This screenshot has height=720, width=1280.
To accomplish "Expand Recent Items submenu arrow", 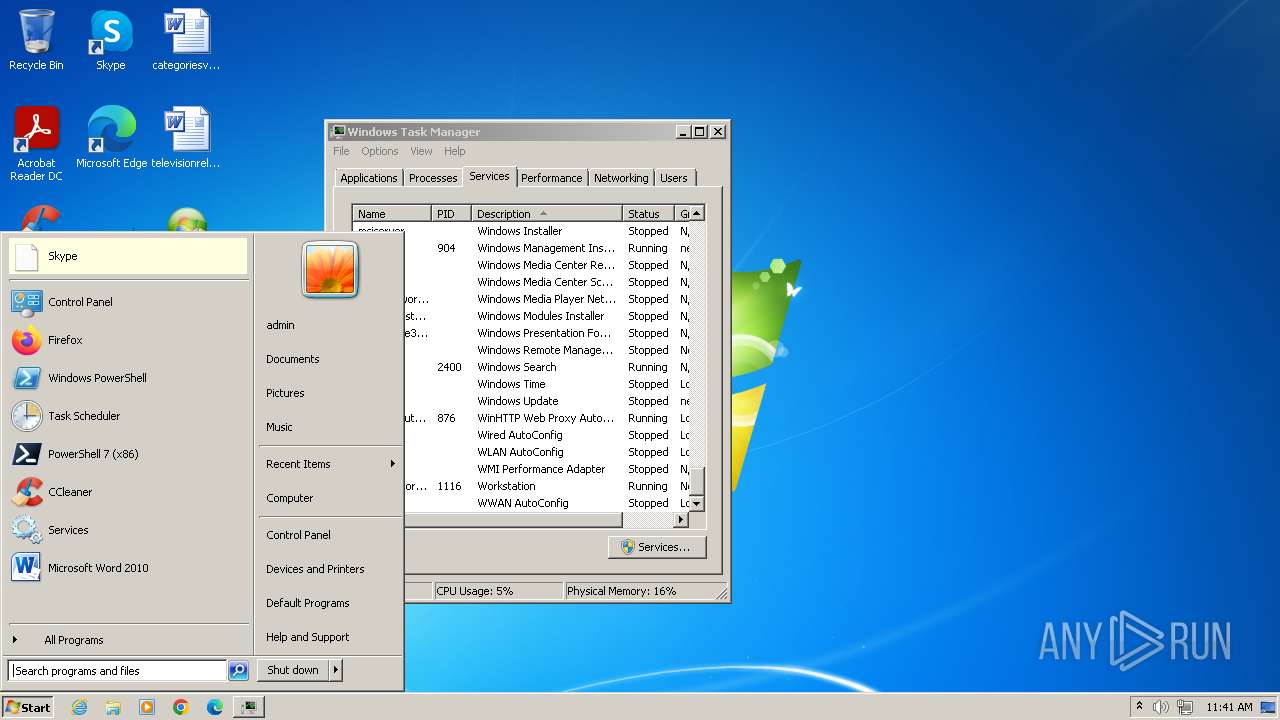I will pos(393,464).
